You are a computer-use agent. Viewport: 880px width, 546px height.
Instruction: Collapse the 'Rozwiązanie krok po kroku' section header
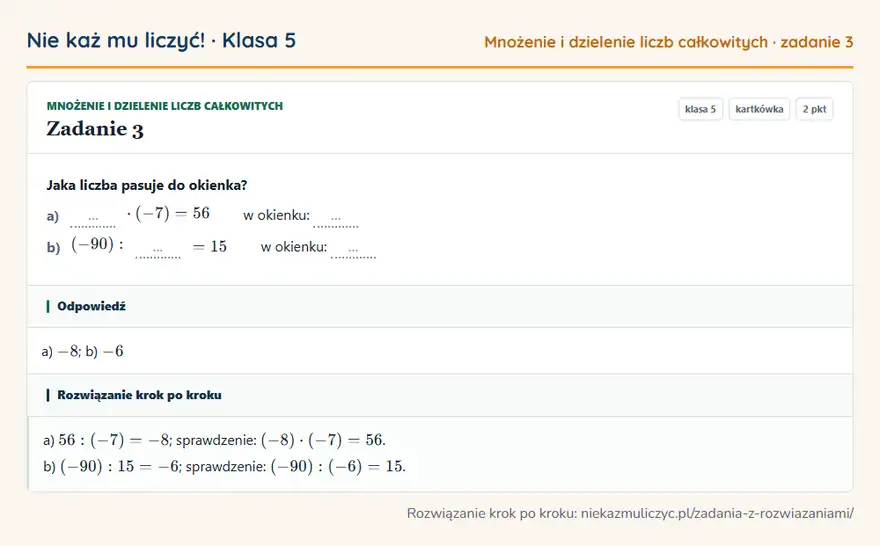coord(440,395)
